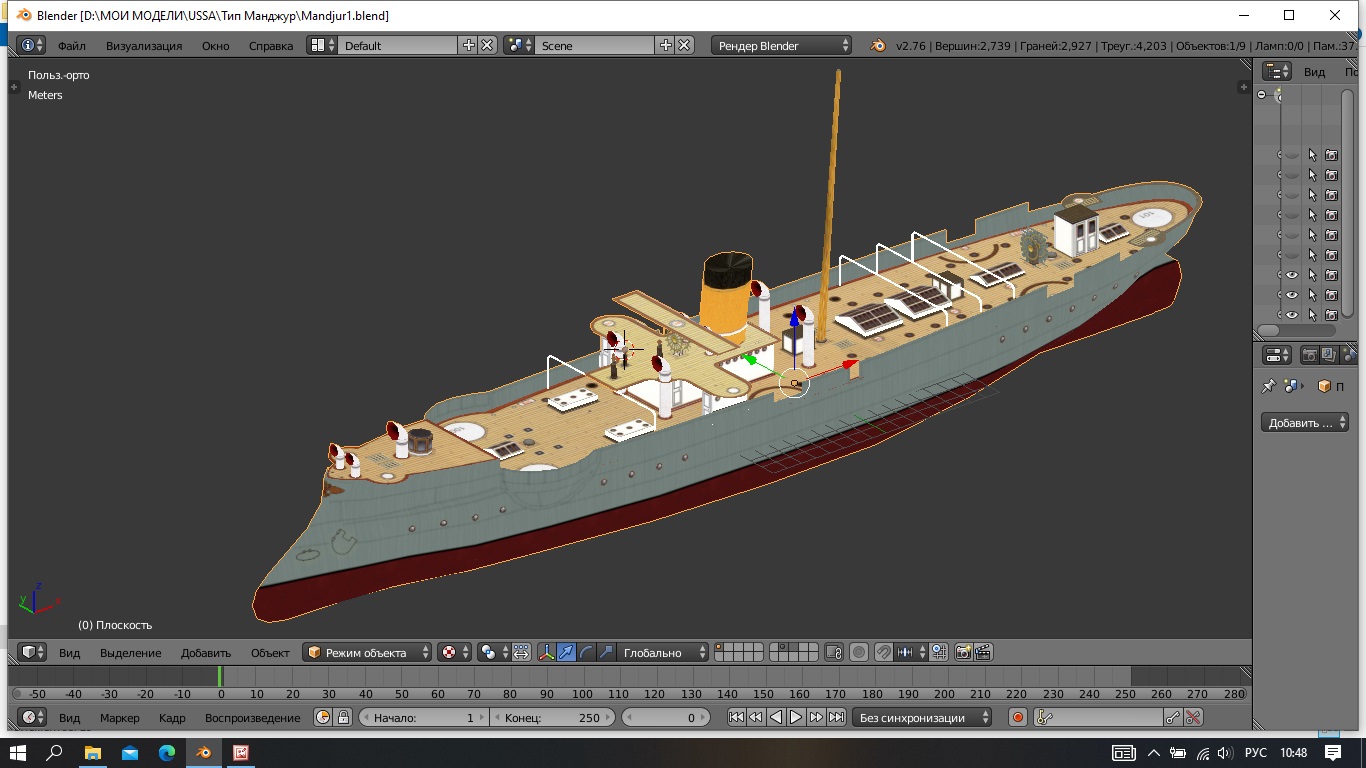Click the delete keyframe crossed key icon
Viewport: 1366px width, 768px height.
click(1192, 717)
